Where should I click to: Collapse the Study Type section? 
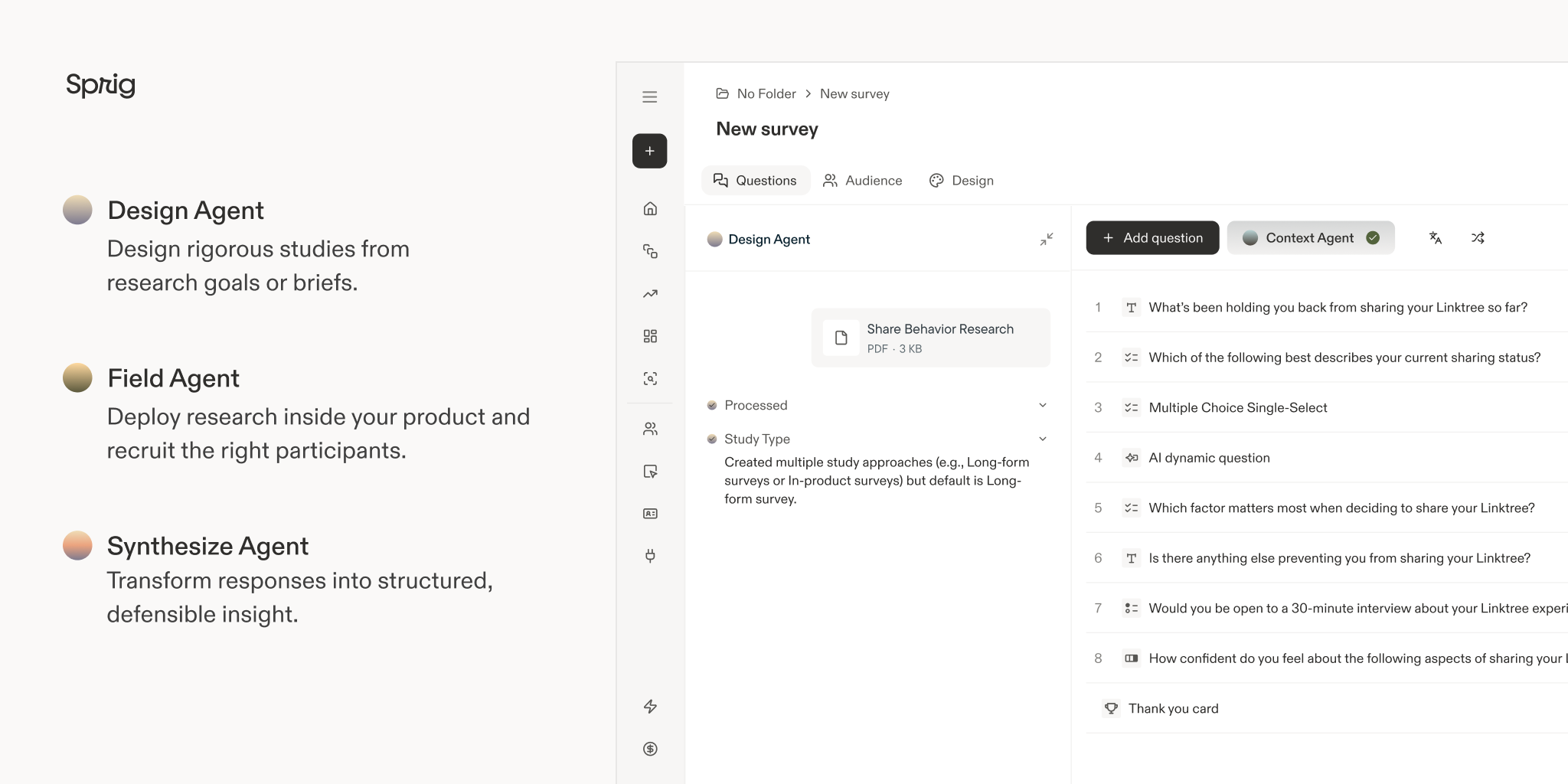[x=1042, y=438]
